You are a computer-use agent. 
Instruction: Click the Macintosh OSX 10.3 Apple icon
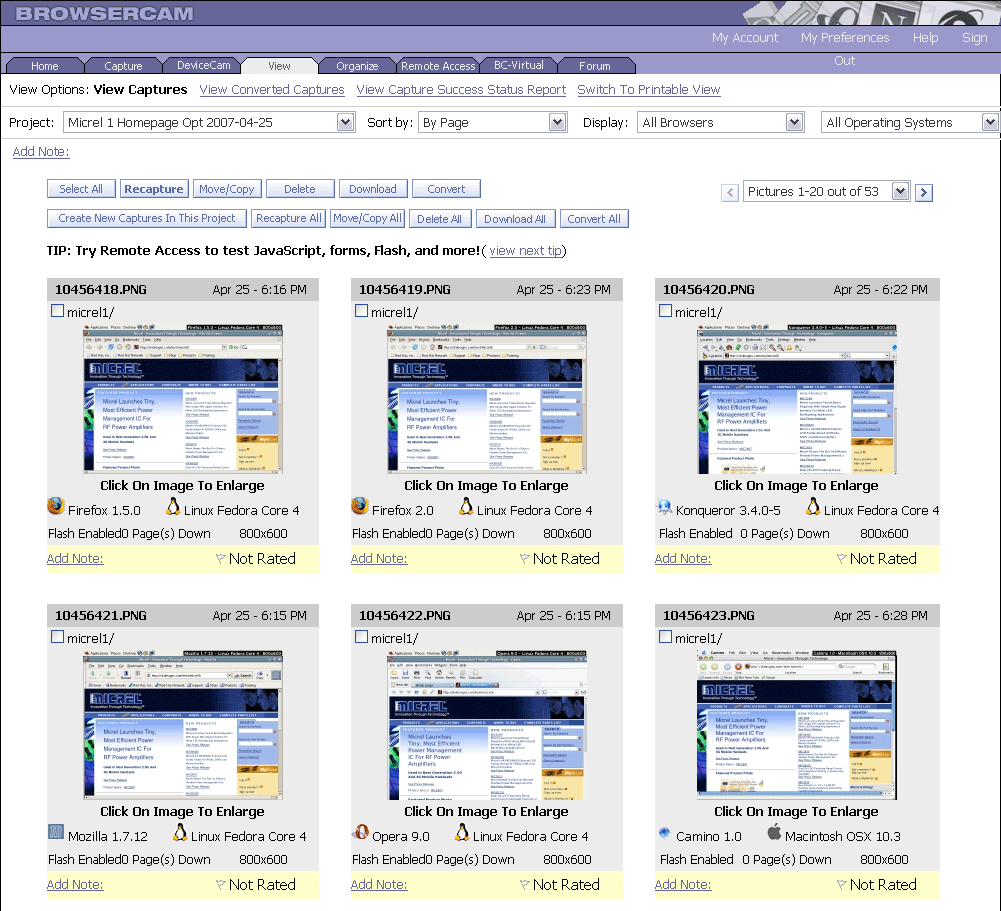[773, 832]
